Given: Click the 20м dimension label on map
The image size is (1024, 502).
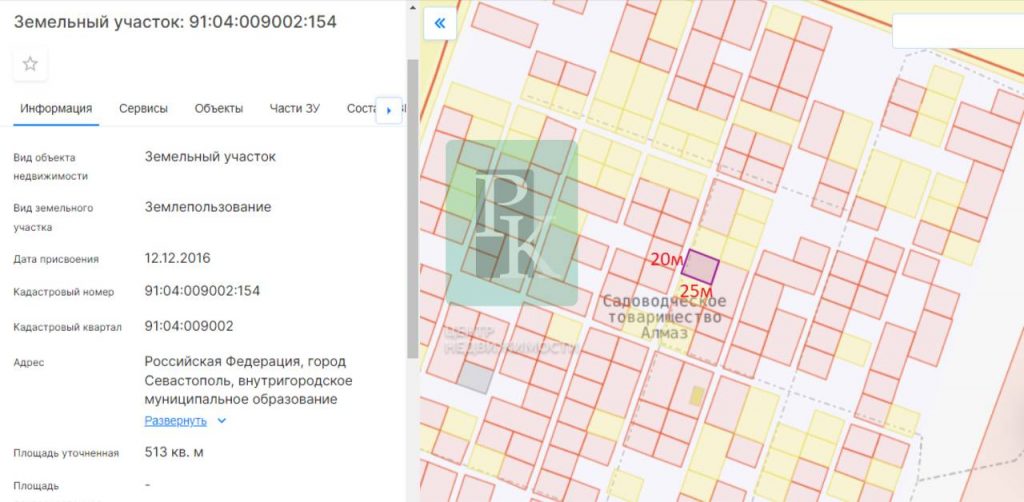Looking at the screenshot, I should [x=666, y=259].
